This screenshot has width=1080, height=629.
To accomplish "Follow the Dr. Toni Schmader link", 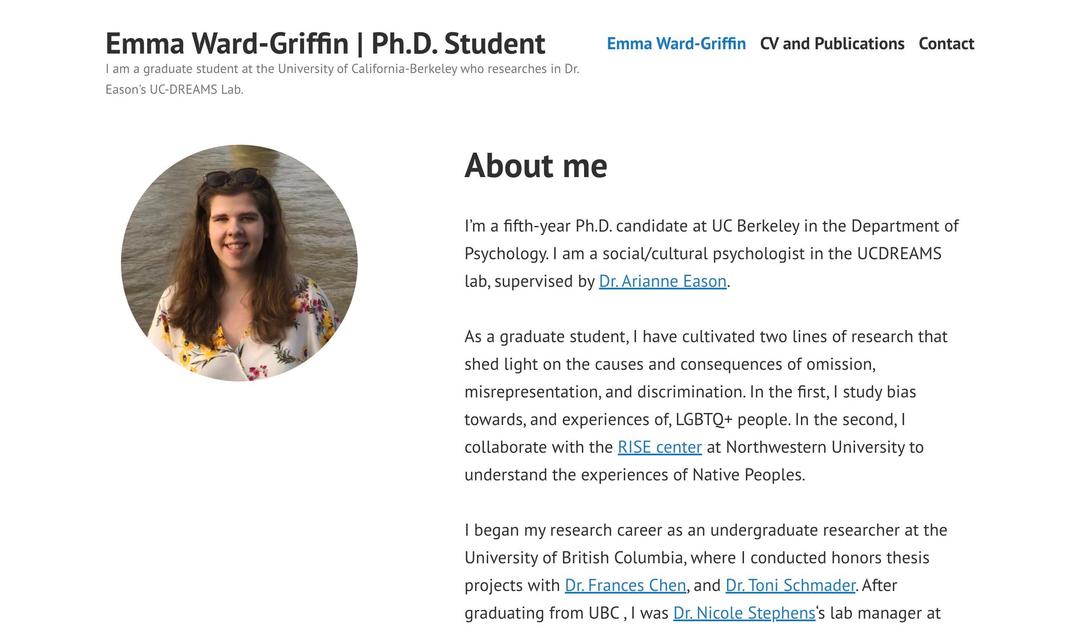I will coord(789,585).
